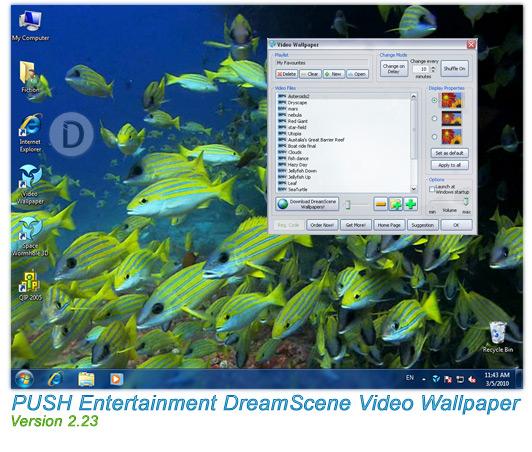Click Video Wallpaper tray icon
Image resolution: width=532 pixels, height=452 pixels.
(436, 379)
